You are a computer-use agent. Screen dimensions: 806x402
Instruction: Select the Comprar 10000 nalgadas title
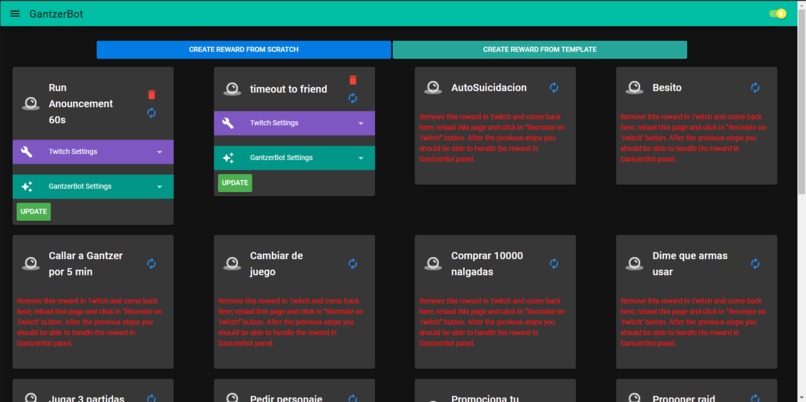(x=487, y=264)
